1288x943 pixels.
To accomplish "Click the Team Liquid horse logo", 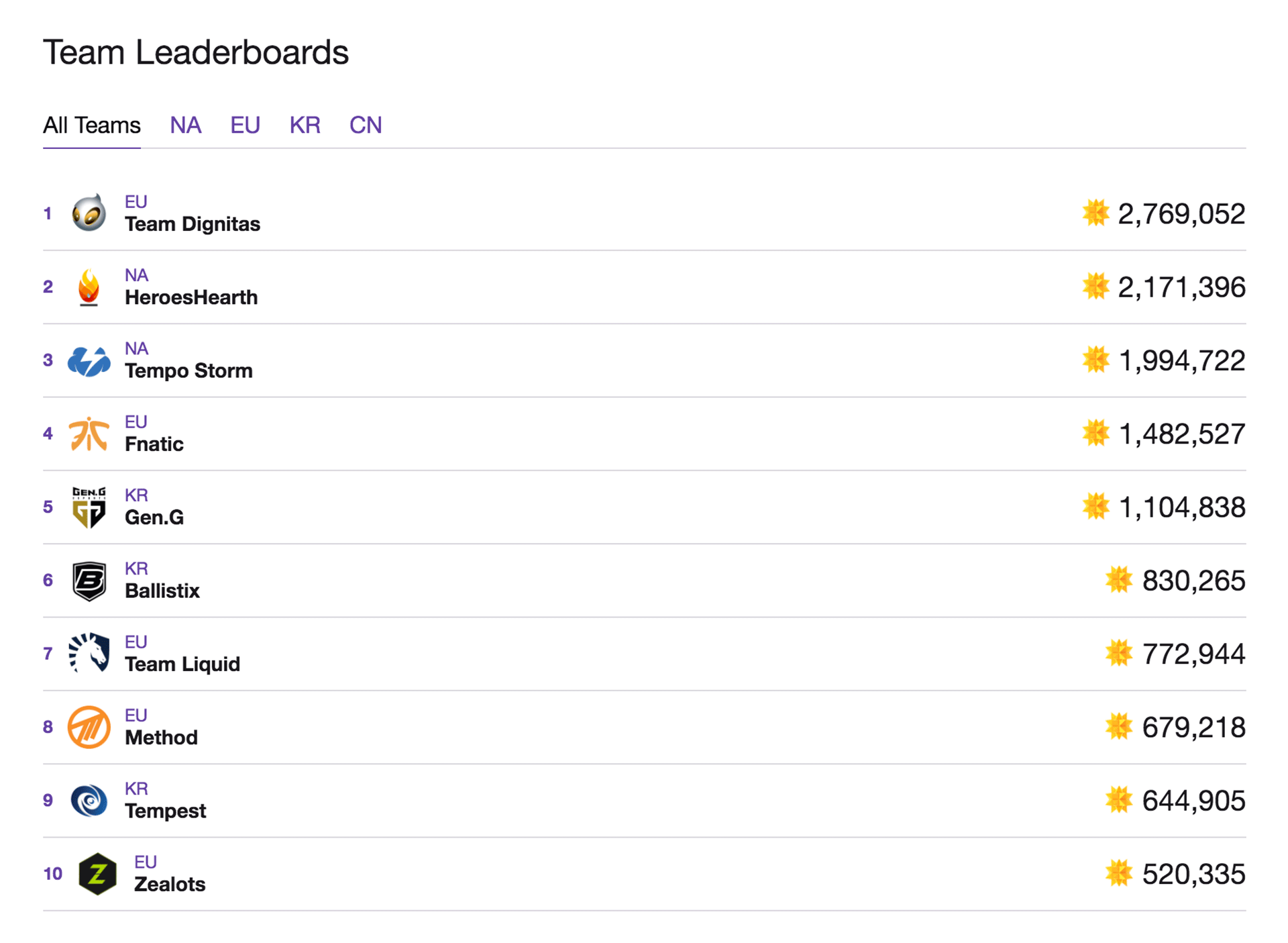I will point(89,653).
